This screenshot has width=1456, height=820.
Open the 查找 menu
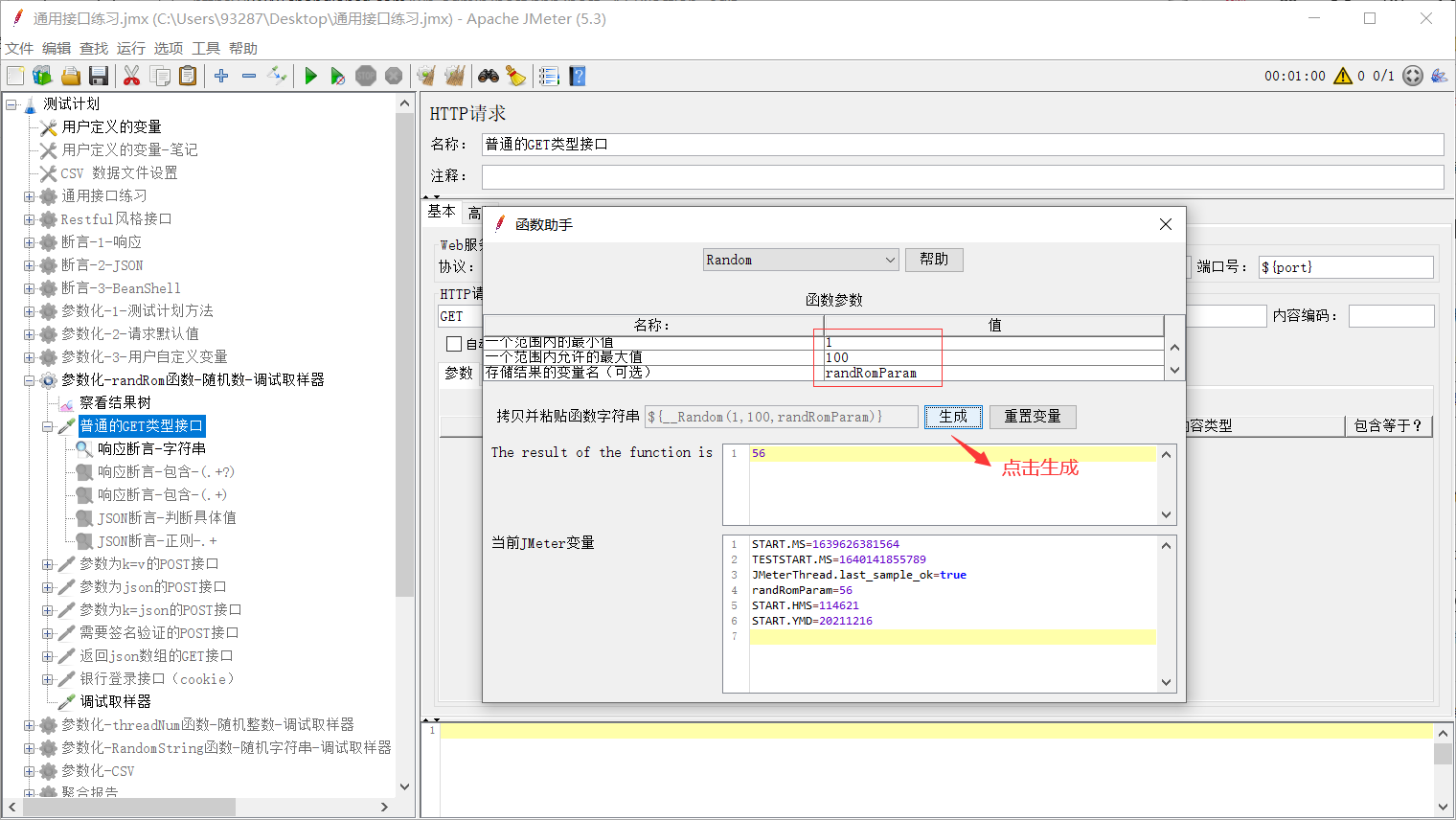(94, 49)
